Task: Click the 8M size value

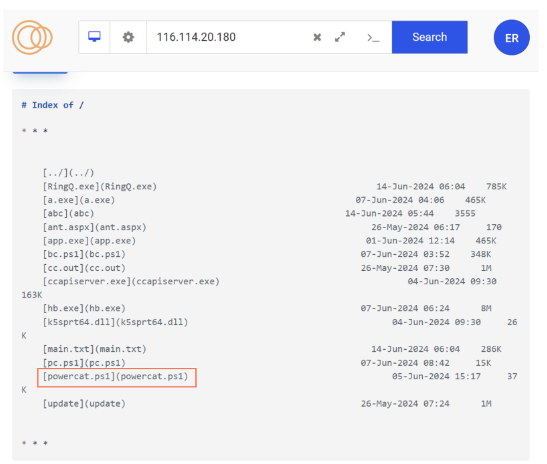Action: click(486, 308)
